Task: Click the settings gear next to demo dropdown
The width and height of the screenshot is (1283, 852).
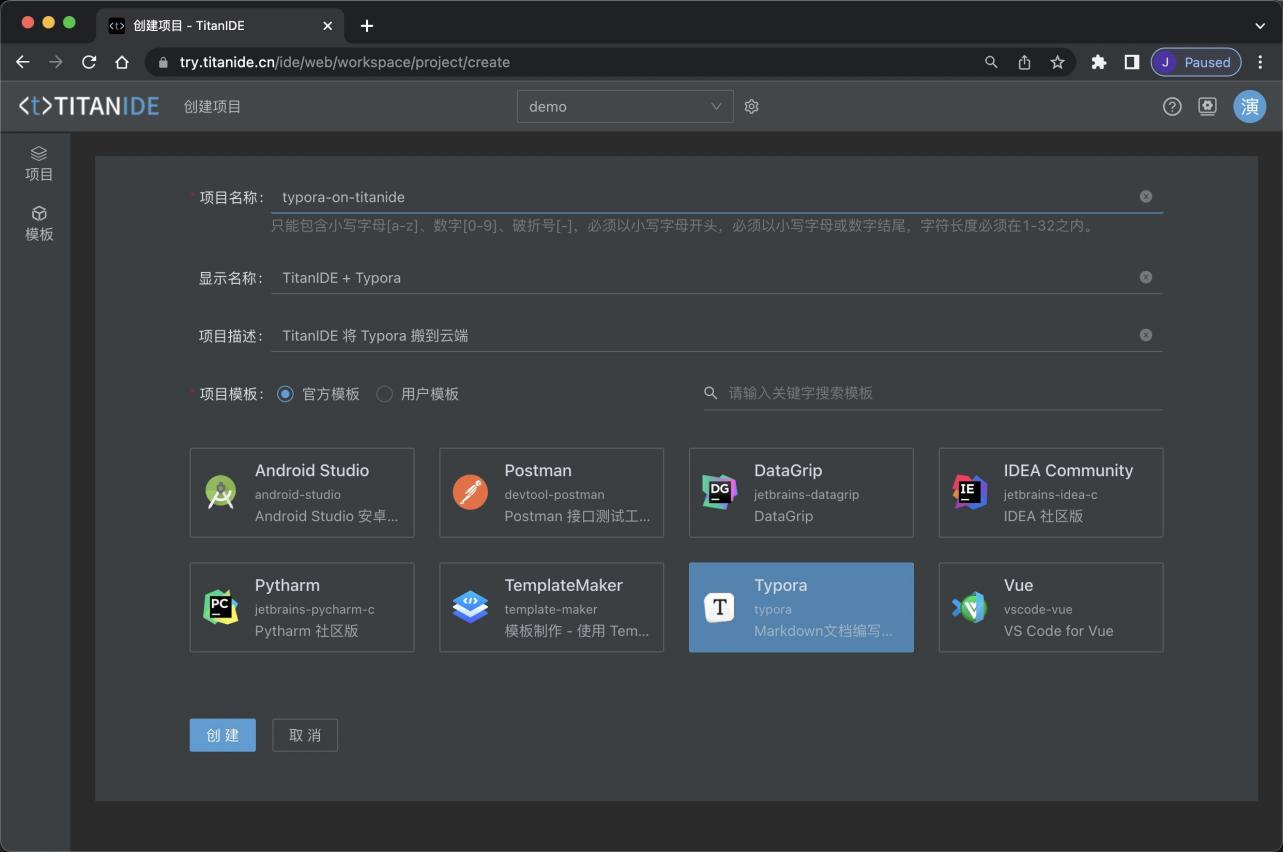Action: tap(752, 107)
